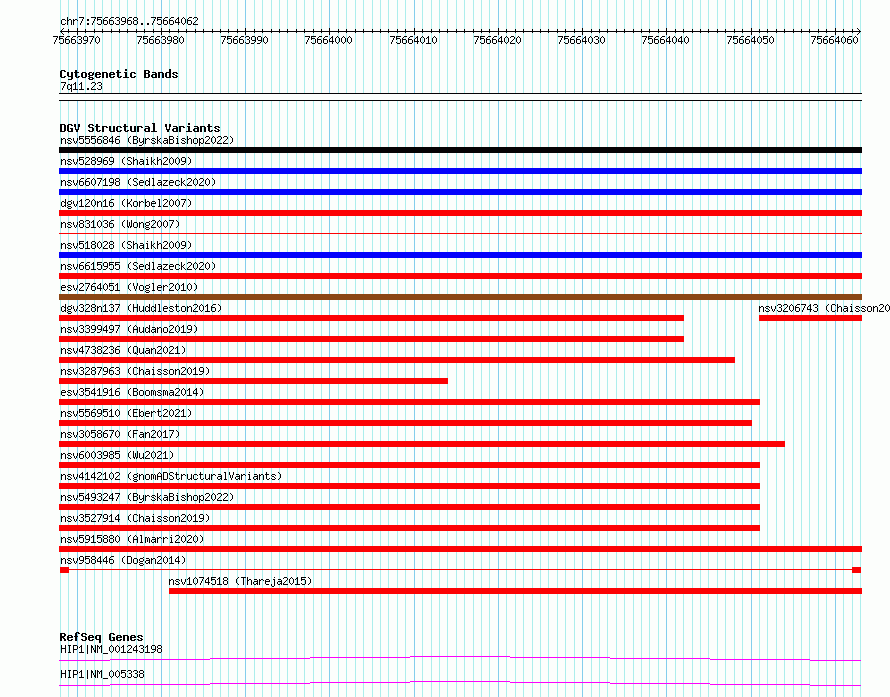The image size is (890, 697).
Task: Click the red nsv6003985 variant bar
Action: [409, 465]
